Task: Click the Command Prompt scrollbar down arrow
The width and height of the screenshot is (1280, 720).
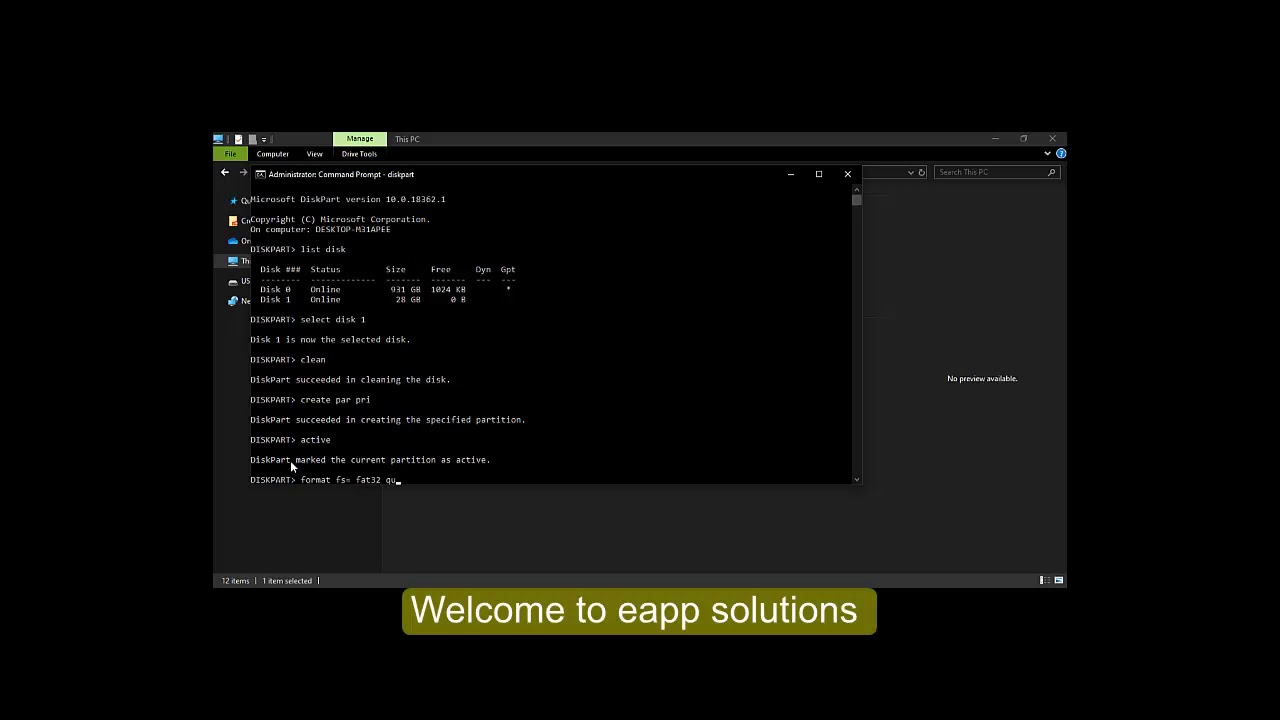Action: point(856,480)
